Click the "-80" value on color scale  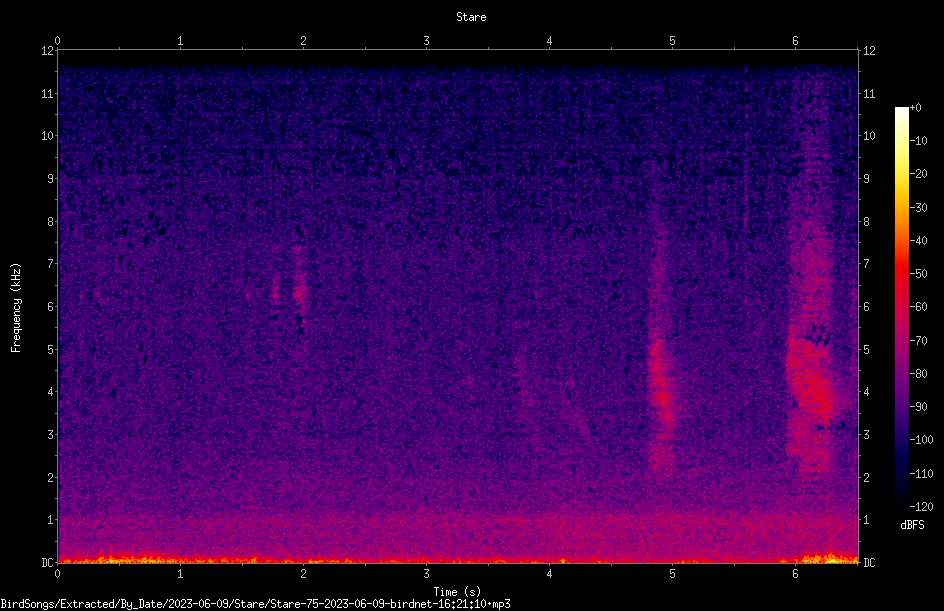pos(918,373)
